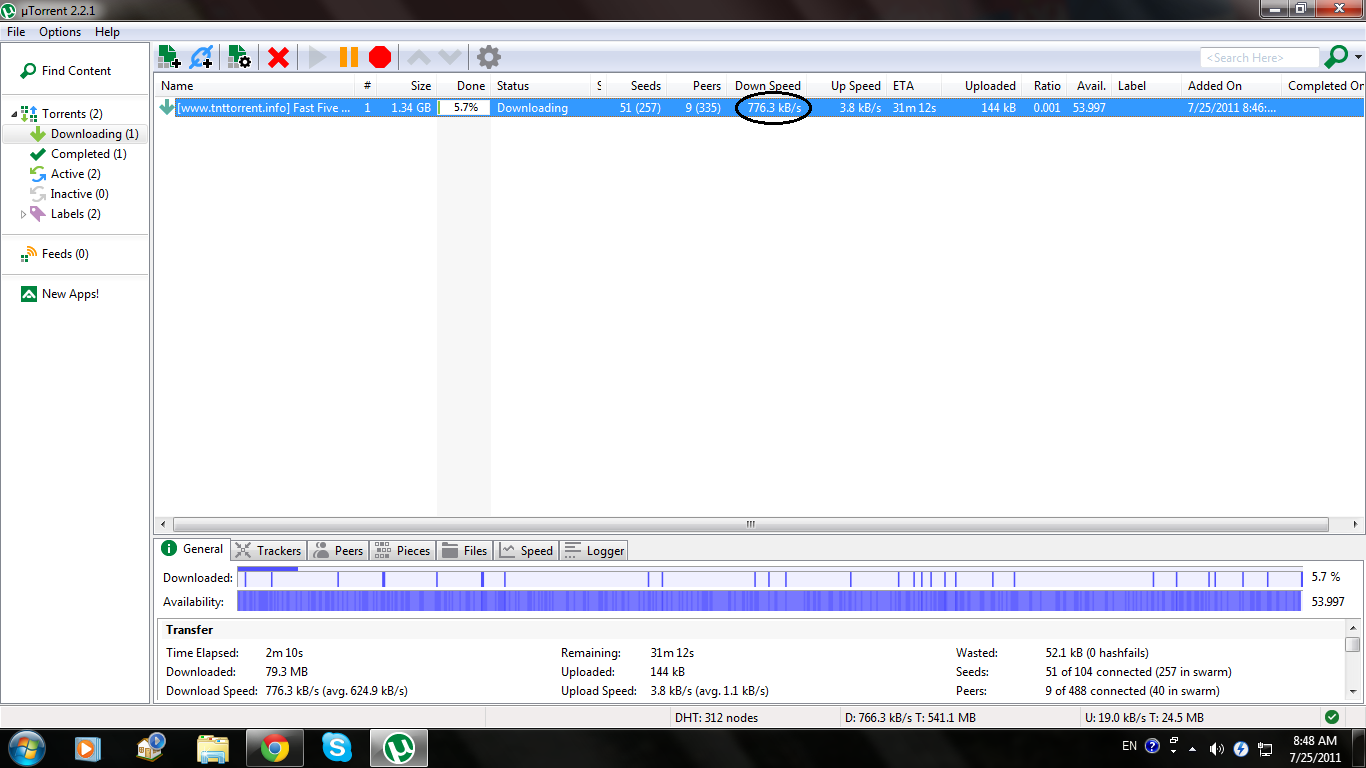
Task: Click the volume speaker tray icon
Action: coord(1216,748)
